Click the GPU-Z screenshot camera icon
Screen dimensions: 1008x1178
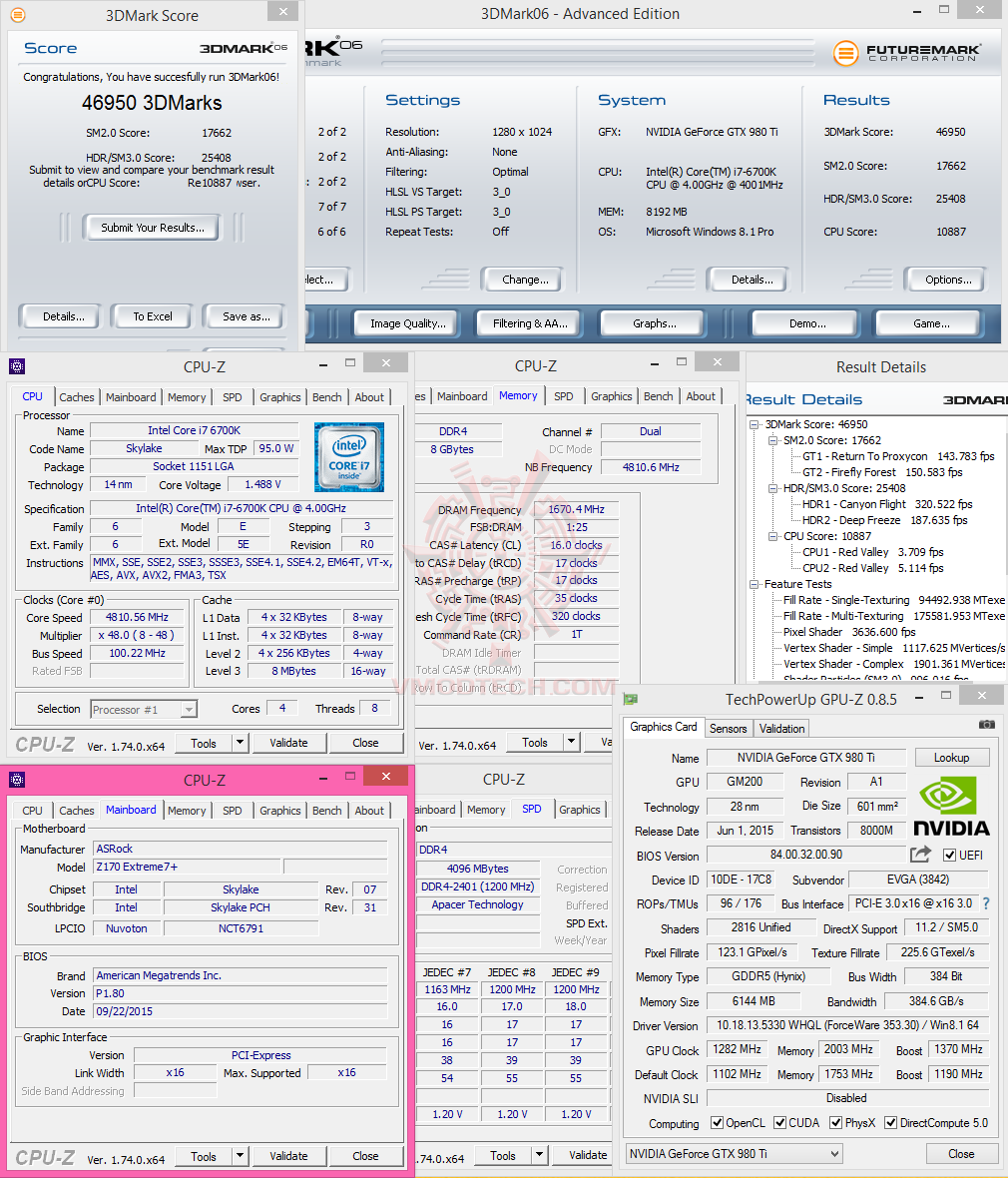click(987, 725)
